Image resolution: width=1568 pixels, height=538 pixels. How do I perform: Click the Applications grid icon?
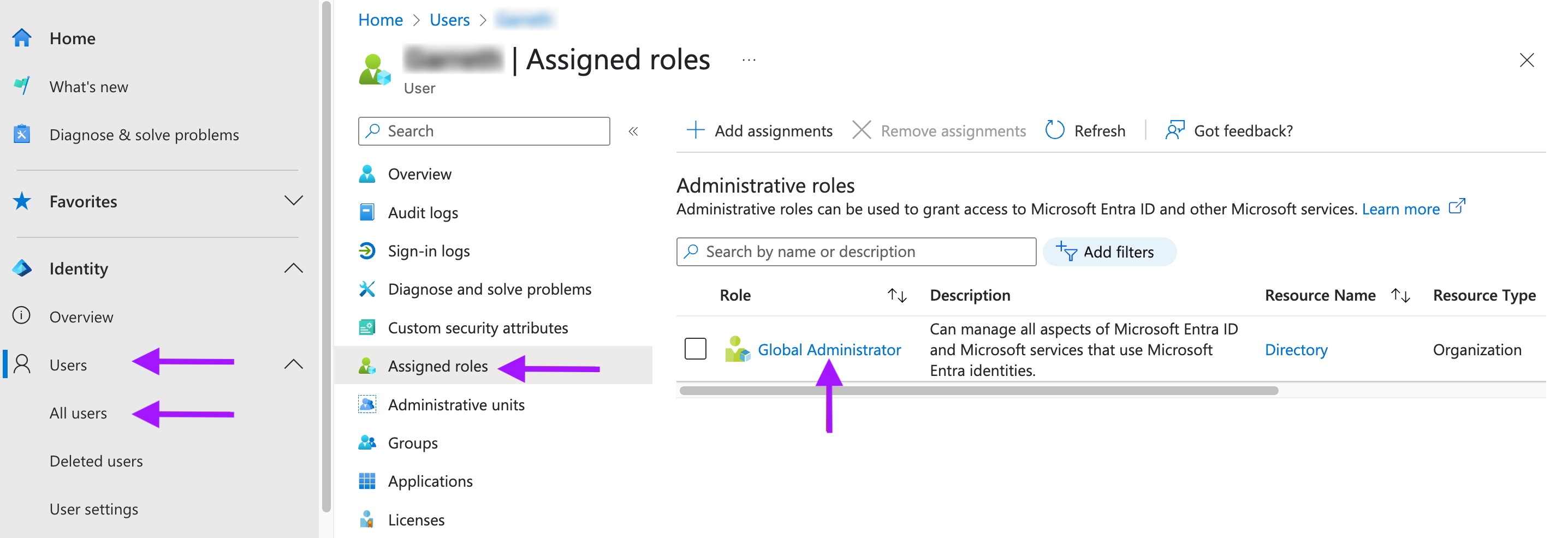[367, 481]
